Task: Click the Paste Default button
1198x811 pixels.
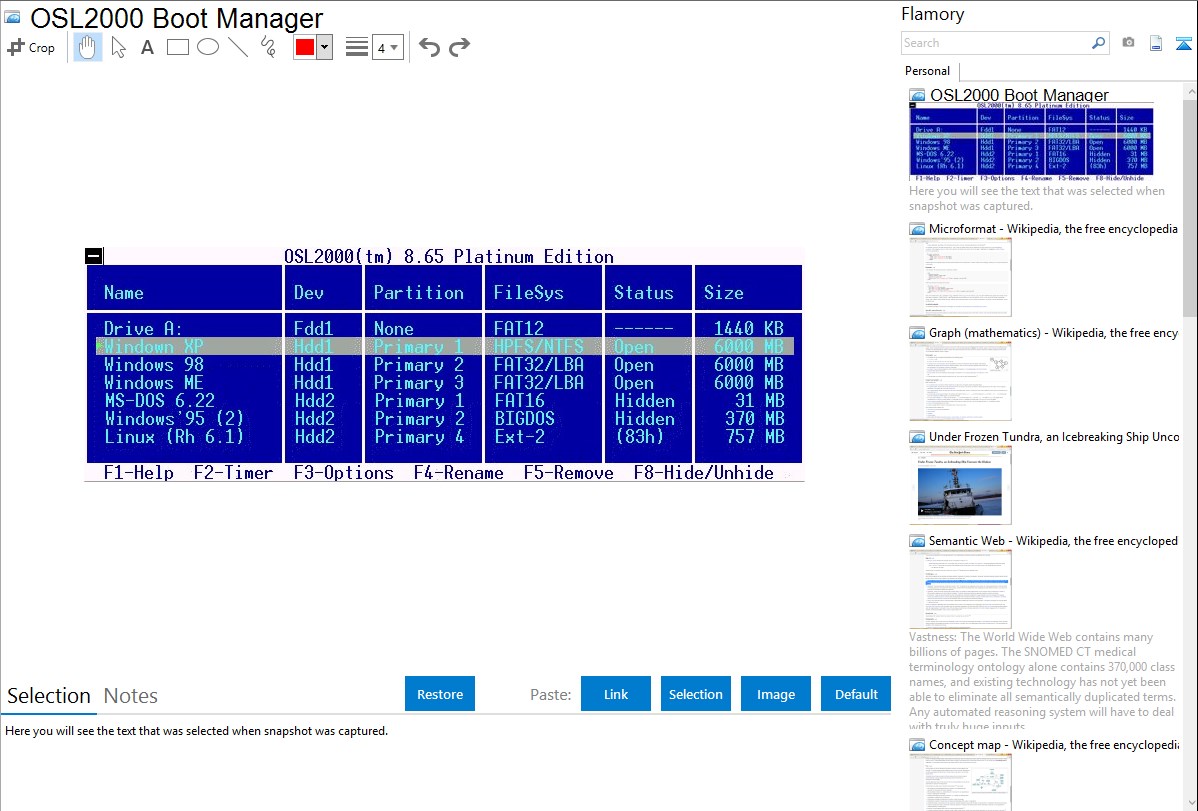Action: [x=856, y=694]
